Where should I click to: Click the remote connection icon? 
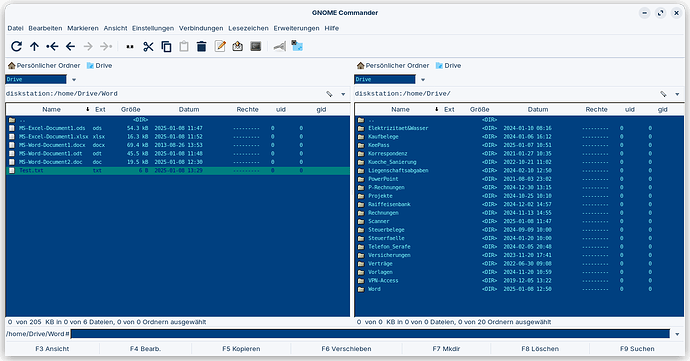[279, 46]
